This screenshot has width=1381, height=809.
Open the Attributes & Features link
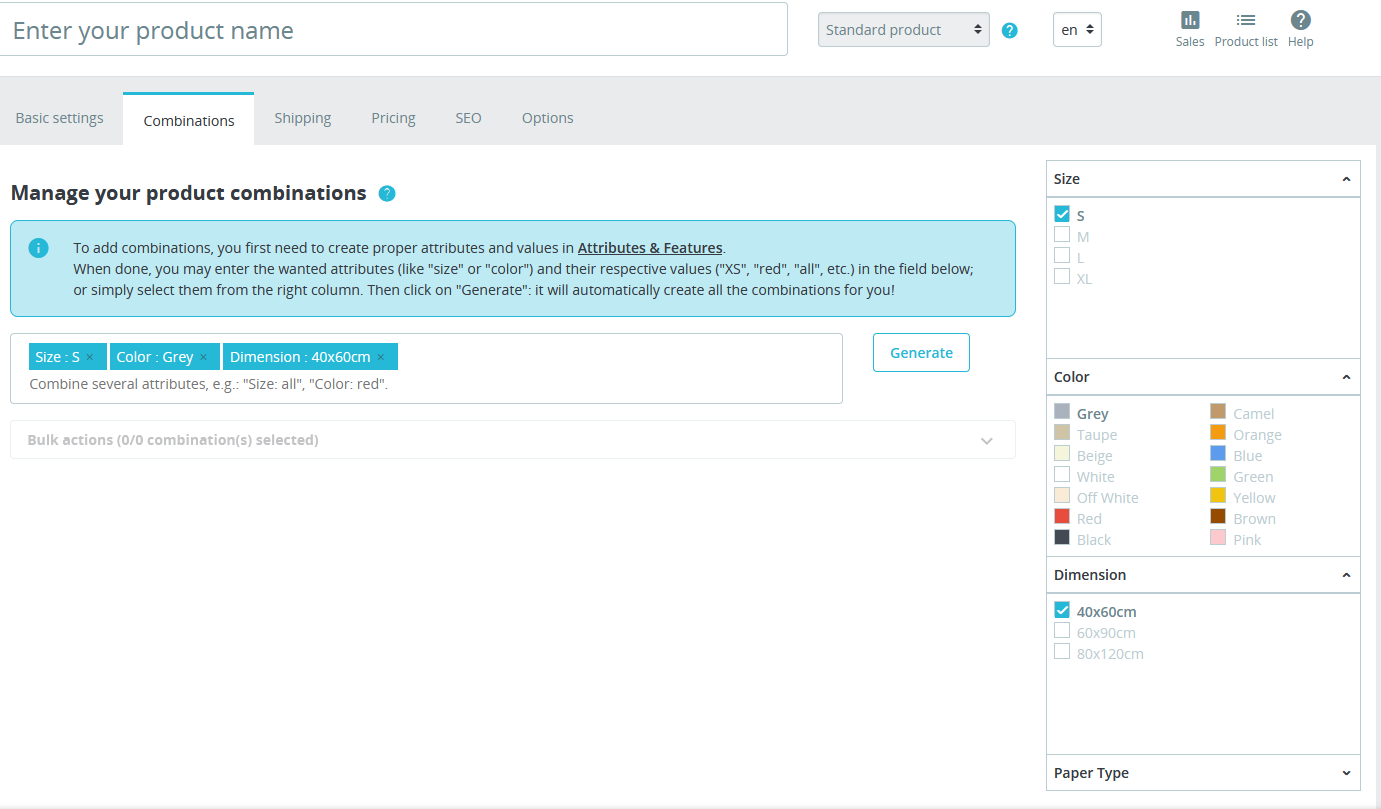coord(649,248)
